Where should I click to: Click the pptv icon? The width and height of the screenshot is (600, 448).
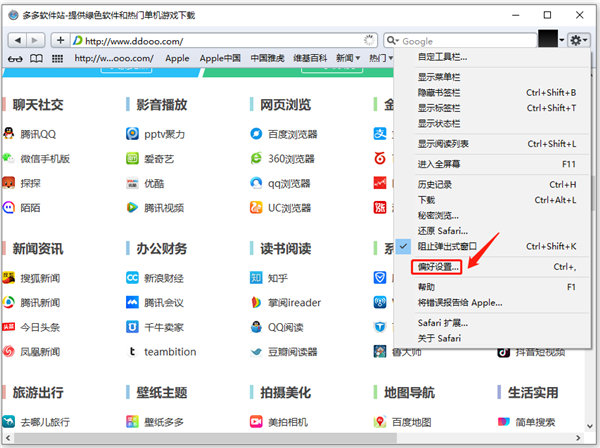coord(132,134)
